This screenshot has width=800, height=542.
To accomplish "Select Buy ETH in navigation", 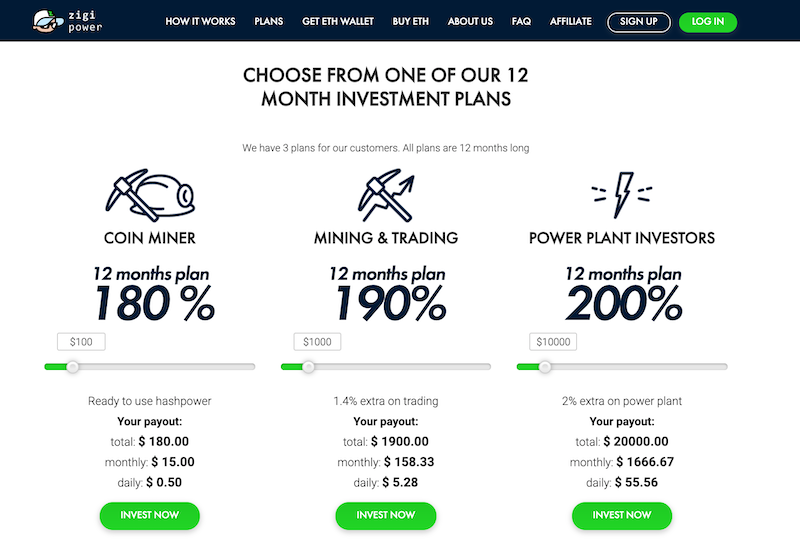I will [x=410, y=21].
